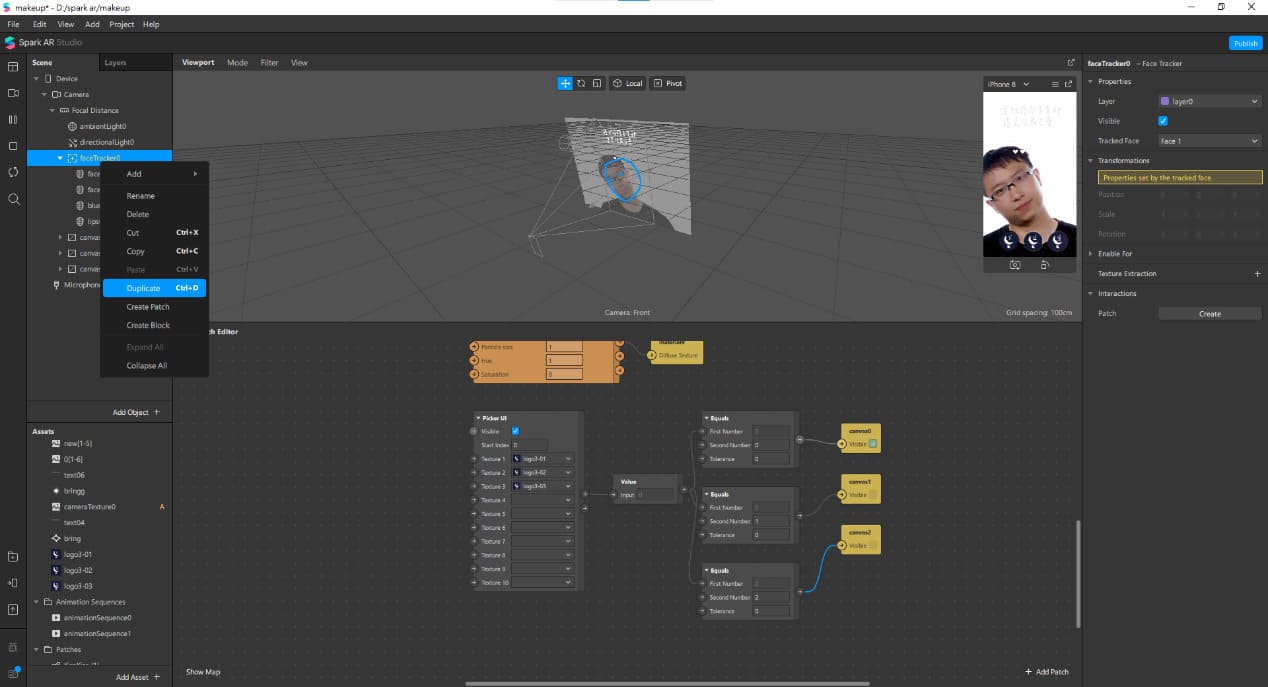Switch to the Layers tab
Viewport: 1268px width, 687px height.
click(116, 62)
